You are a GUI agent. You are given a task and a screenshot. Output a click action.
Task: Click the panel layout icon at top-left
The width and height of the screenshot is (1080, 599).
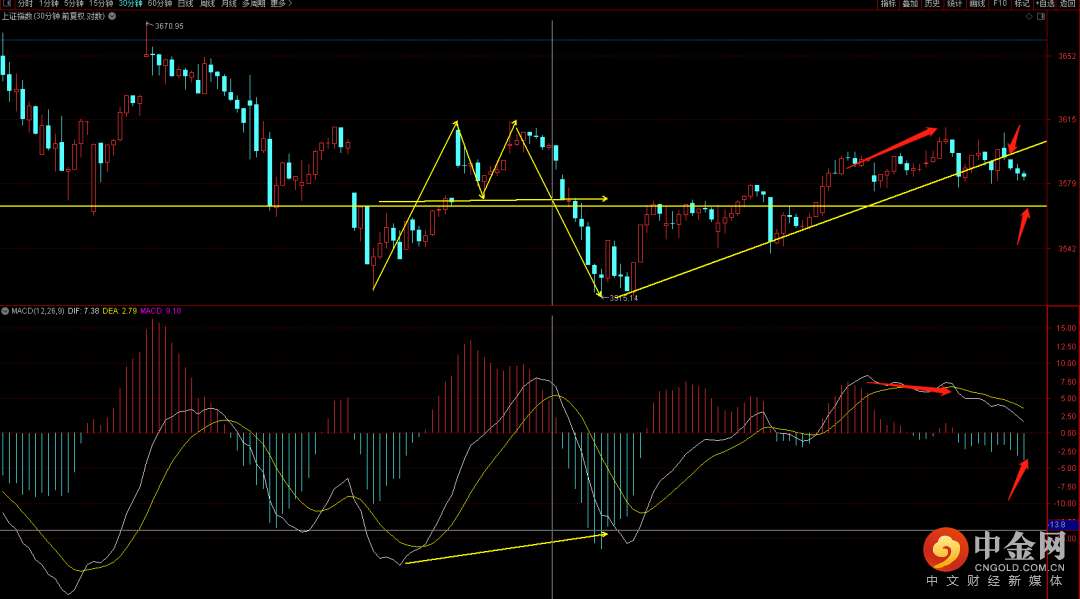tap(7, 4)
